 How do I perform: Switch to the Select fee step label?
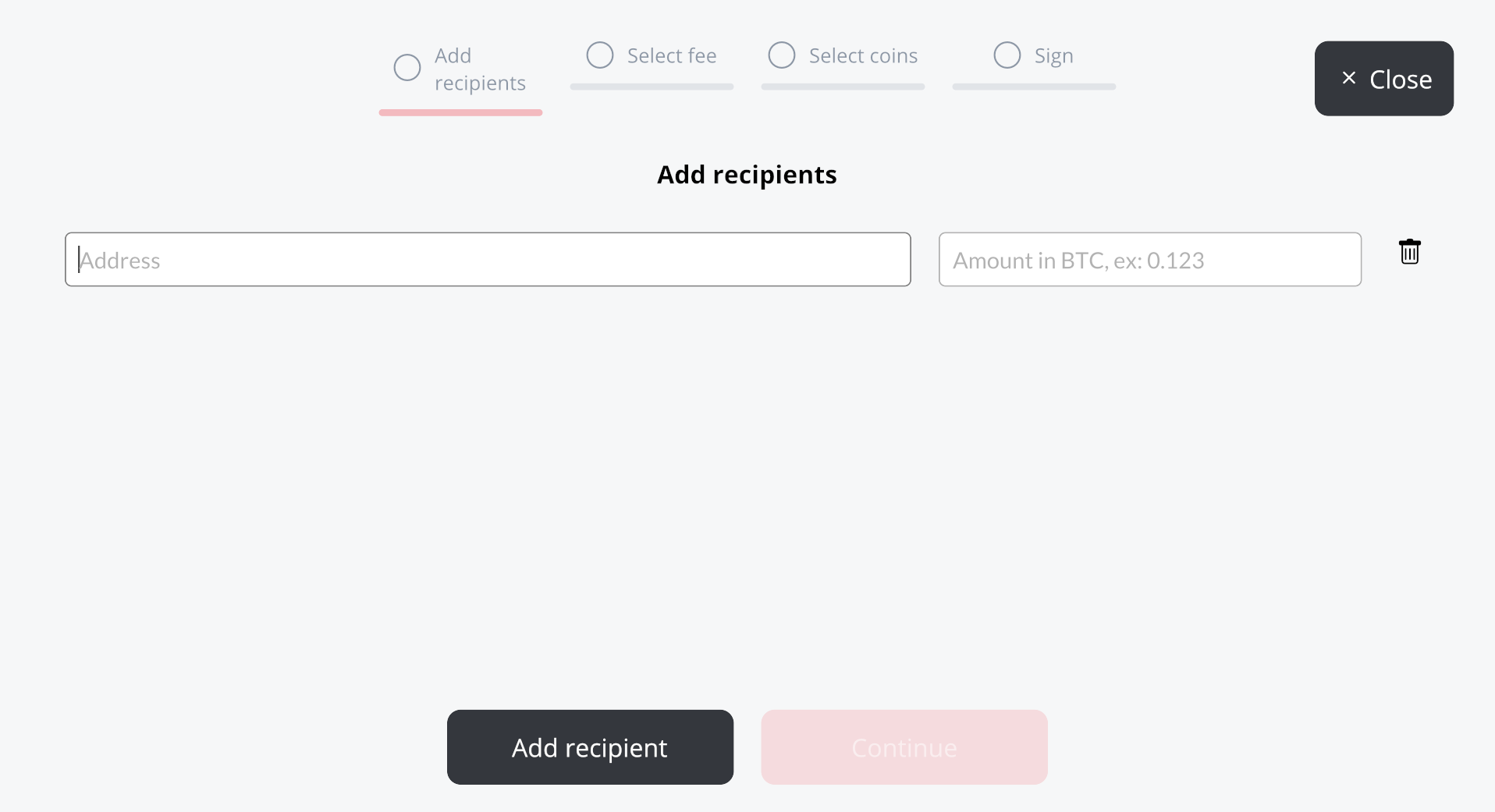click(x=671, y=56)
